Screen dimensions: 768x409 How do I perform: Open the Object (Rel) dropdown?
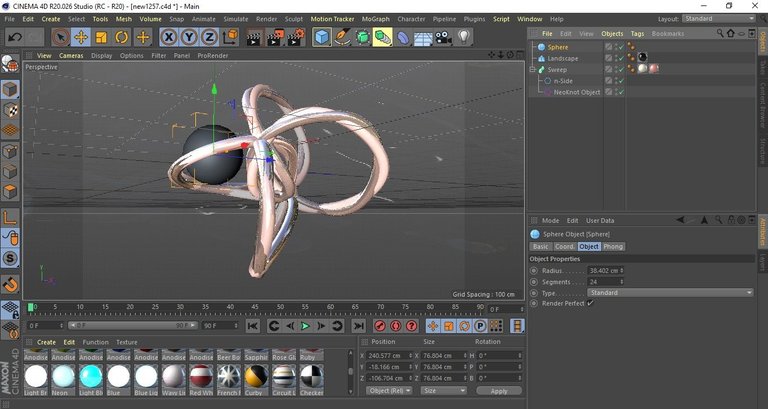(389, 390)
